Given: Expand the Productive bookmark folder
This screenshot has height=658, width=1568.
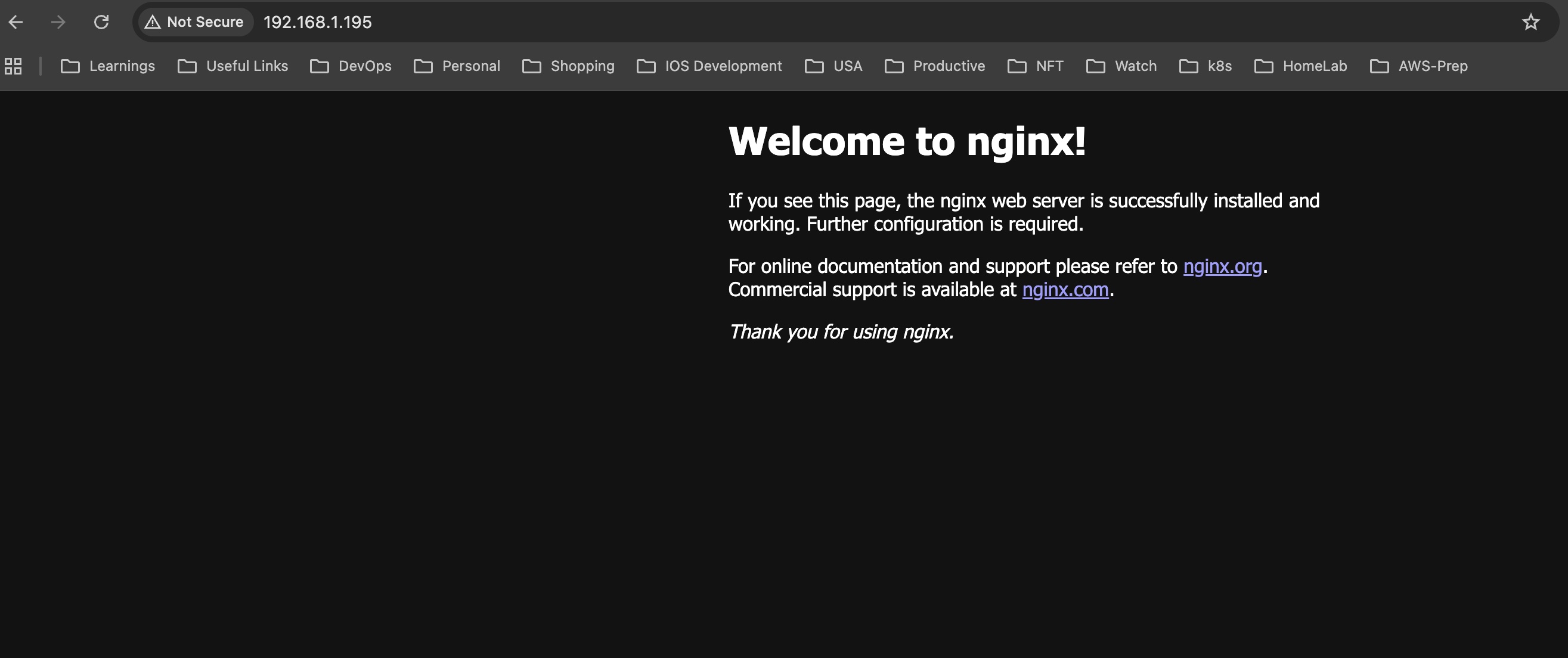Looking at the screenshot, I should pos(935,66).
